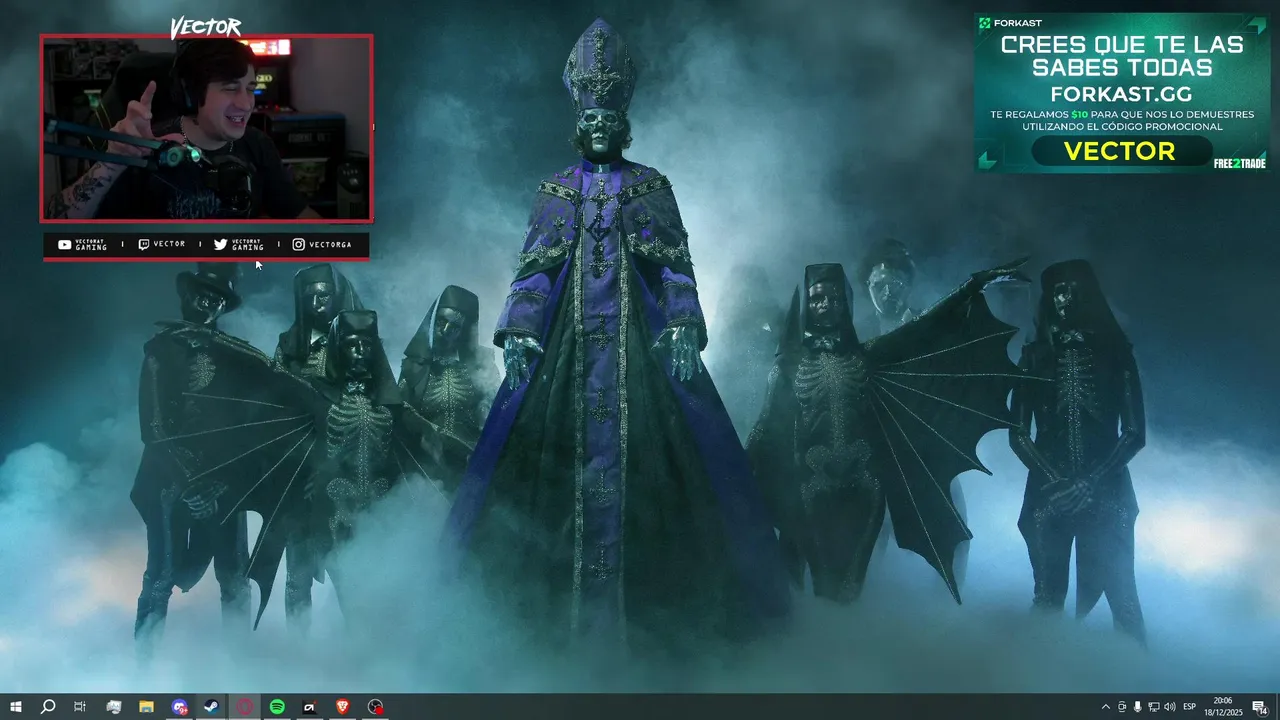Click the yellow VECTOR promo code text

coord(1119,151)
